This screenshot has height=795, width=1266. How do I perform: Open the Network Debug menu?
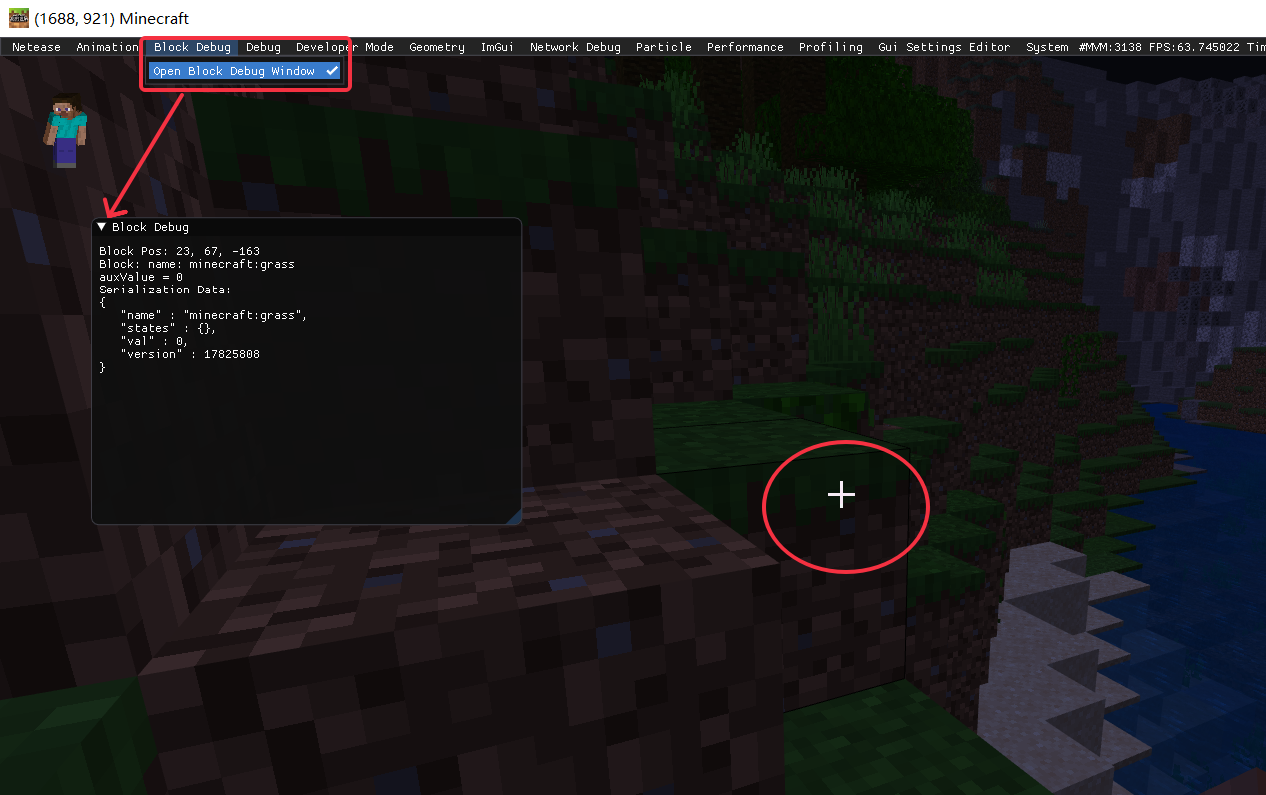point(575,47)
